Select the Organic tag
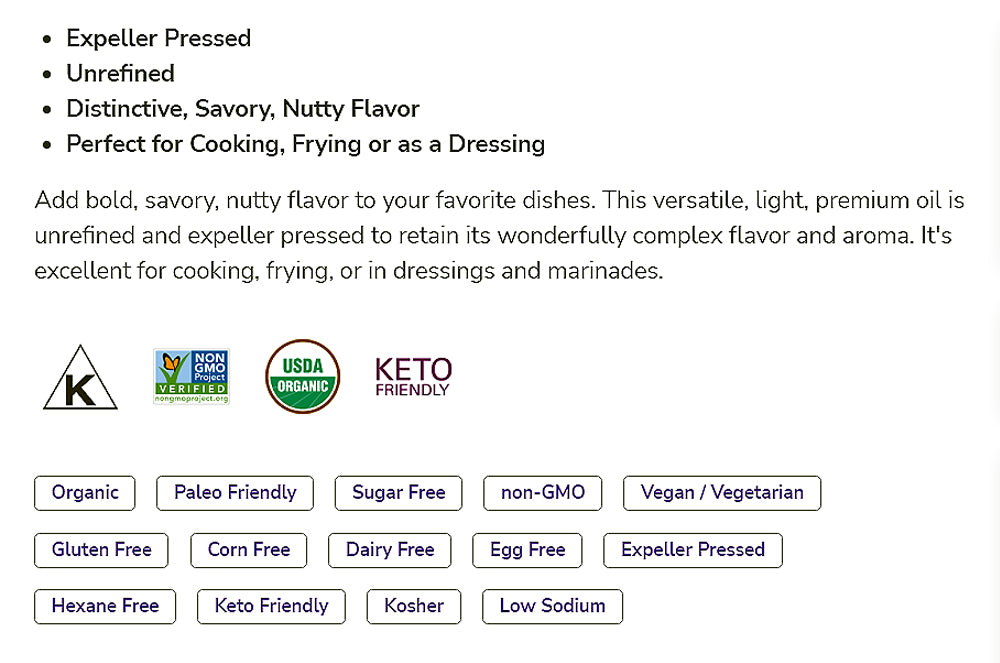The width and height of the screenshot is (1000, 663). pyautogui.click(x=85, y=493)
